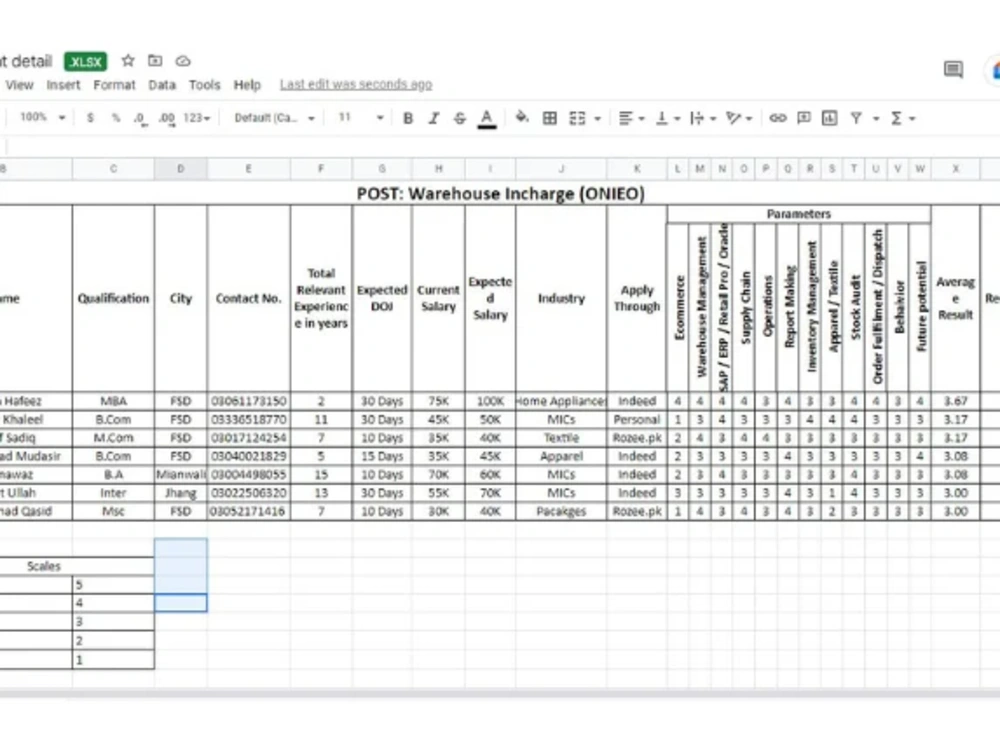The image size is (1000, 750).
Task: Select the 15 Days expected DOJ cell
Action: (x=382, y=456)
